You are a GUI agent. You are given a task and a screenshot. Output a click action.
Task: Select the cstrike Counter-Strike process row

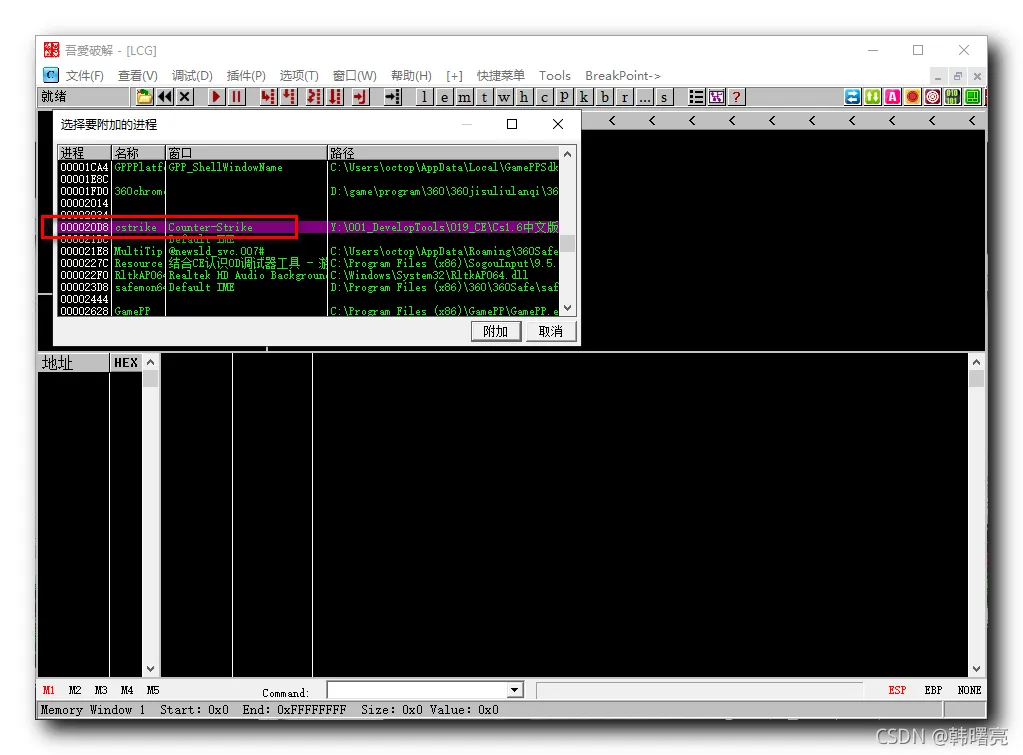pyautogui.click(x=309, y=227)
